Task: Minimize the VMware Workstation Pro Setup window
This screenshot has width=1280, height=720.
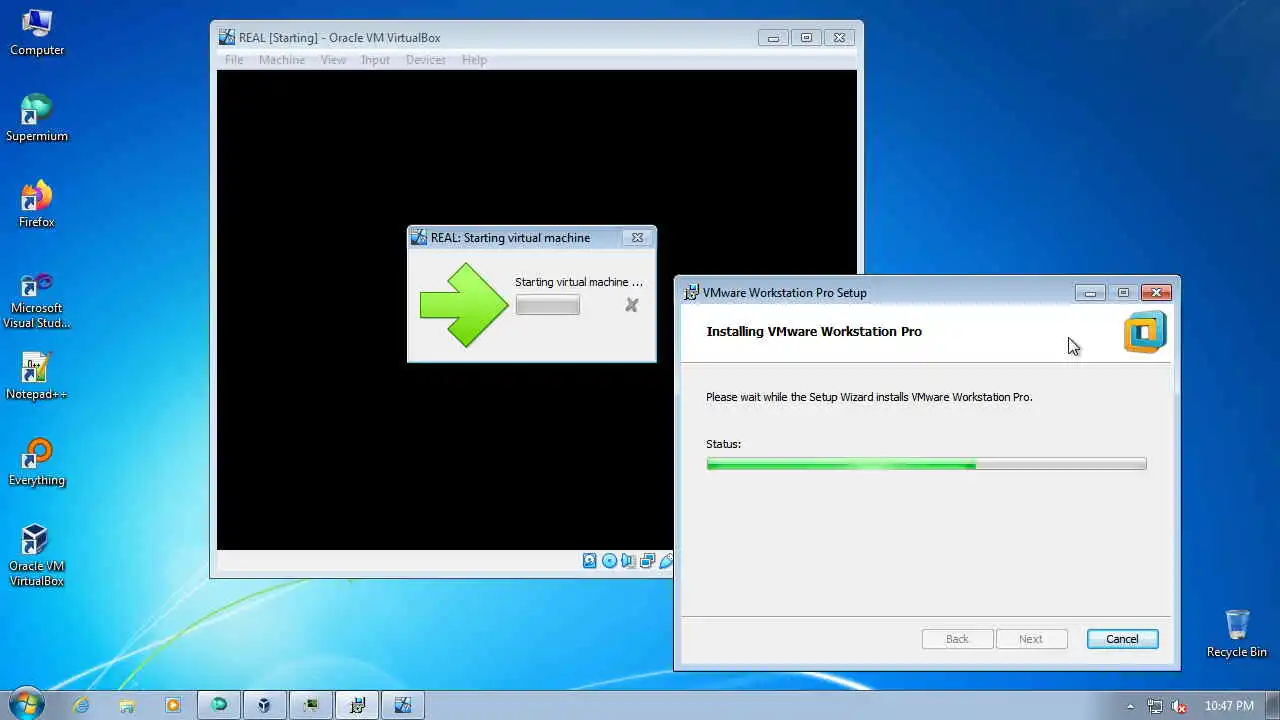Action: click(x=1090, y=293)
